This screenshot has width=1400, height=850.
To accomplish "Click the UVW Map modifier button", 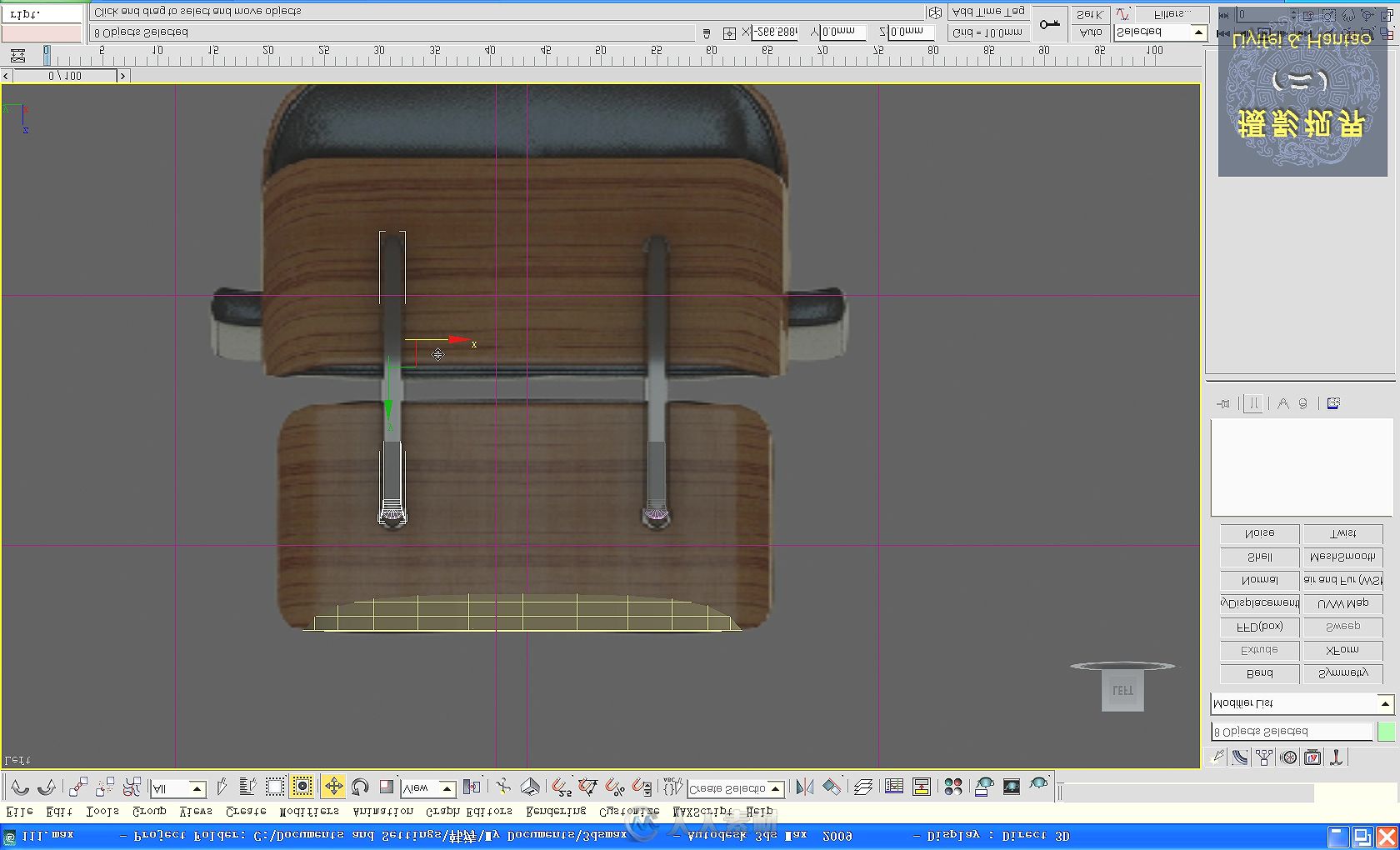I will click(1342, 603).
